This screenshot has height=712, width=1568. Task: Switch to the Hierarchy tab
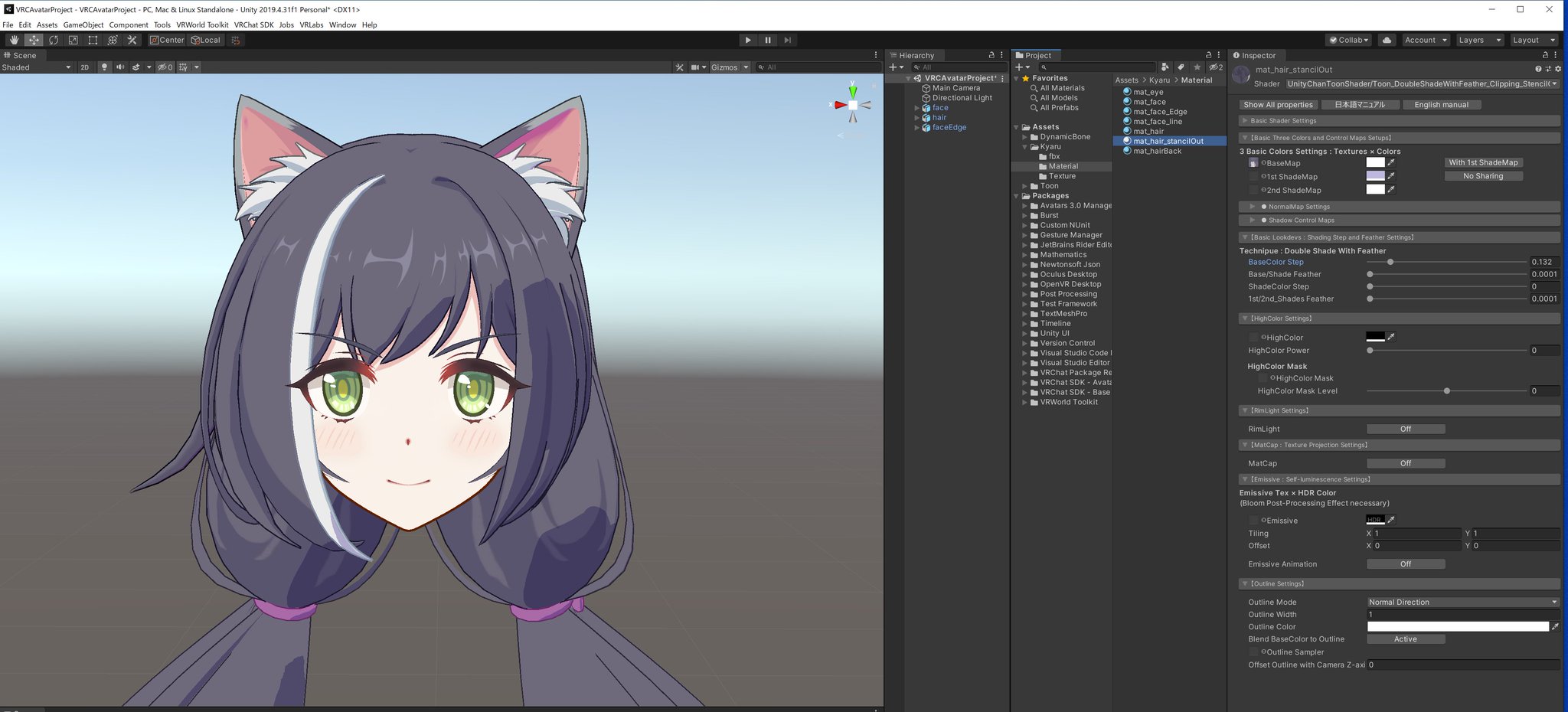(916, 55)
